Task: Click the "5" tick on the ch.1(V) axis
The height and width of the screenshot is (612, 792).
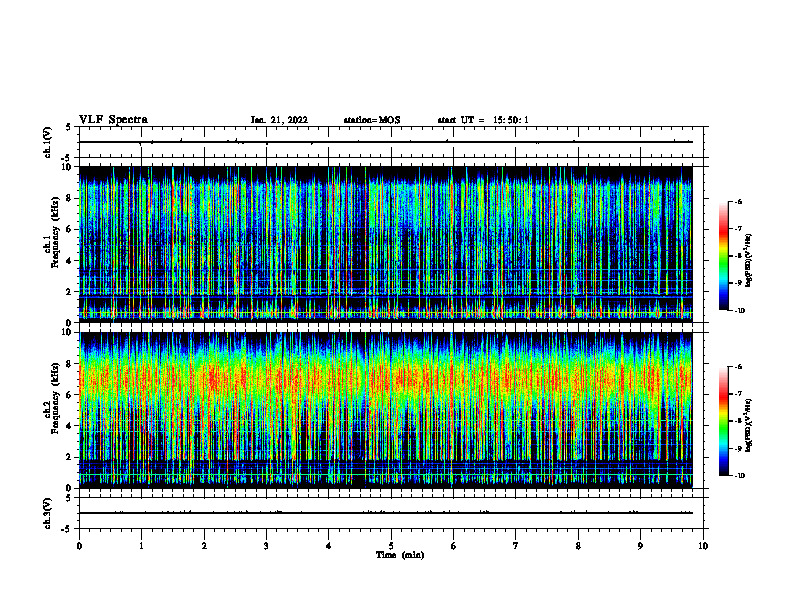Action: (x=69, y=127)
